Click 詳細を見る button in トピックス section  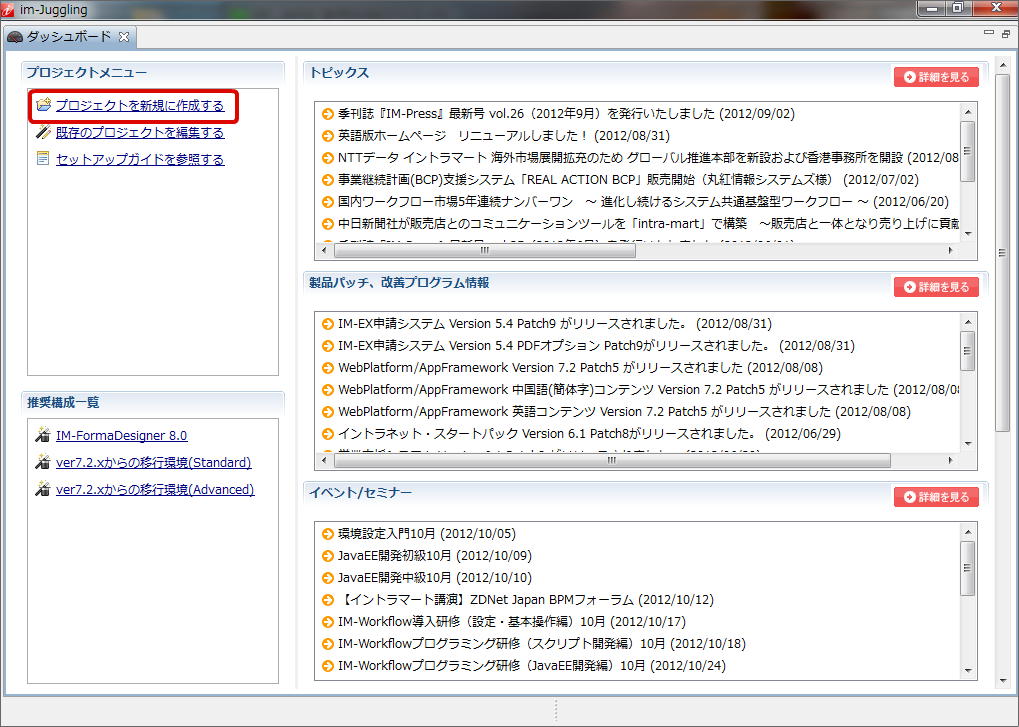[936, 77]
